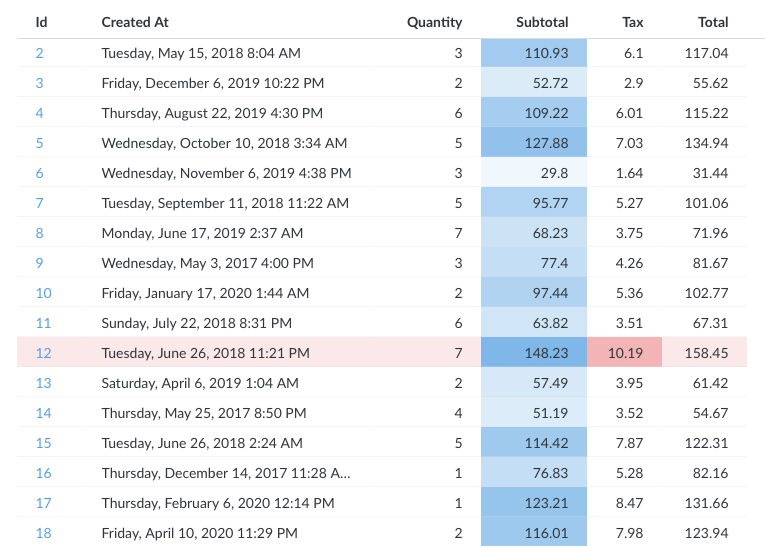Select the Total cell 117.04
Viewport: 765px width, 548px height.
[x=704, y=53]
